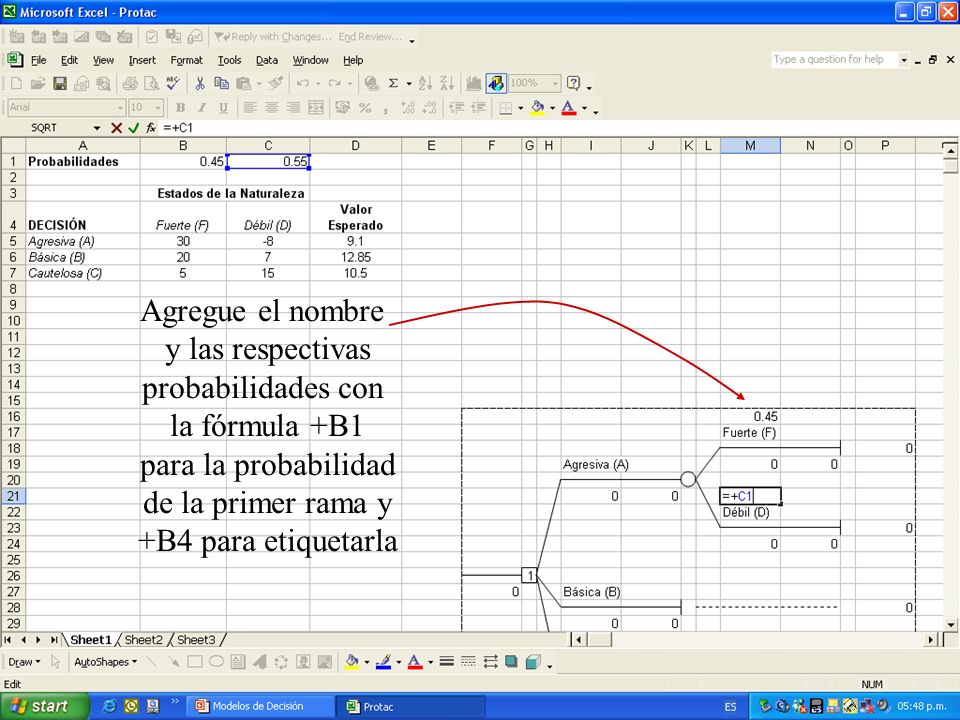Run the ABC spelling check icon

[173, 83]
